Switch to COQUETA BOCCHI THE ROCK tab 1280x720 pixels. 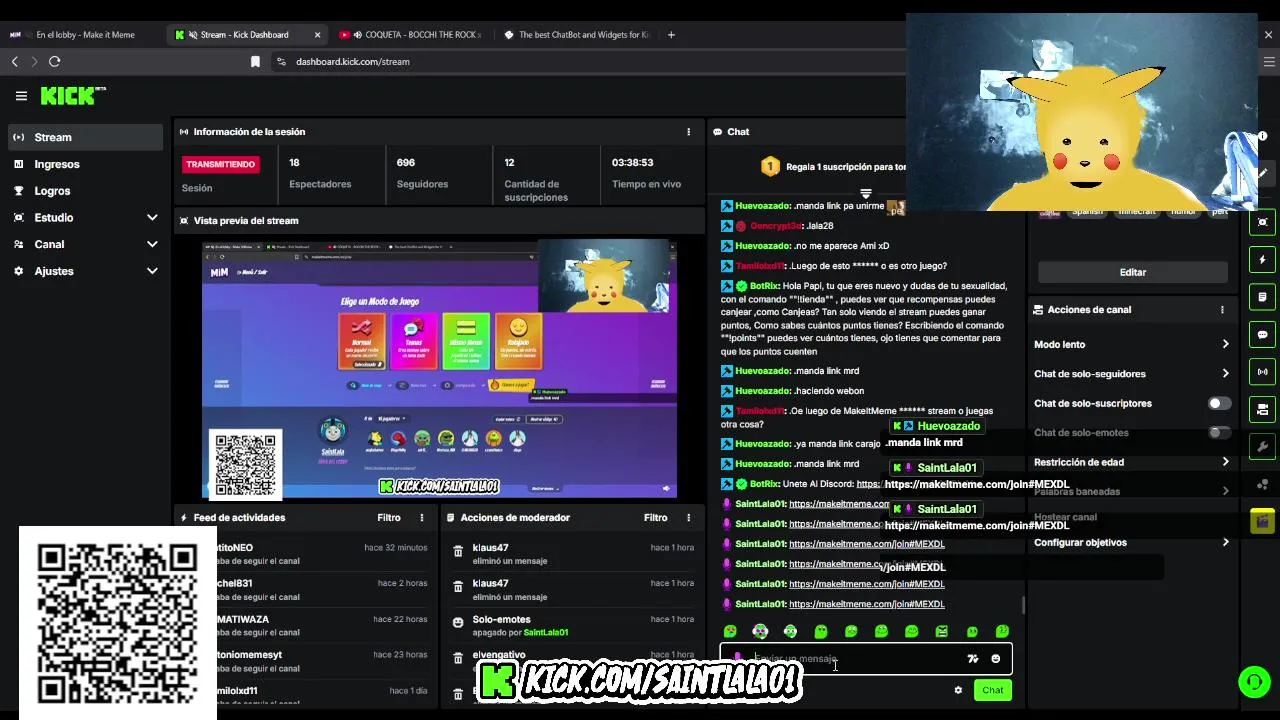(x=413, y=34)
